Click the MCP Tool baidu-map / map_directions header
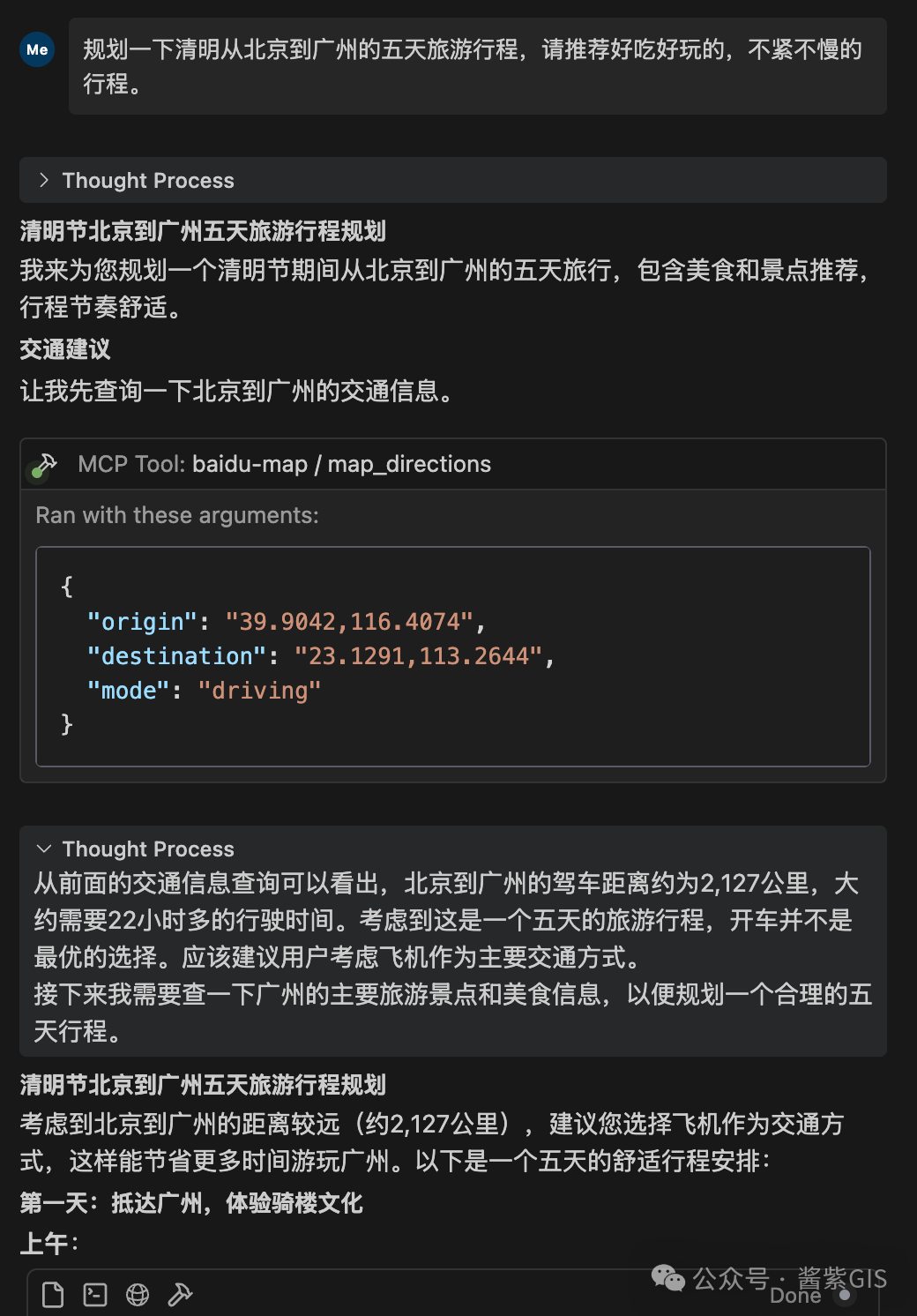The height and width of the screenshot is (1316, 917). click(452, 464)
